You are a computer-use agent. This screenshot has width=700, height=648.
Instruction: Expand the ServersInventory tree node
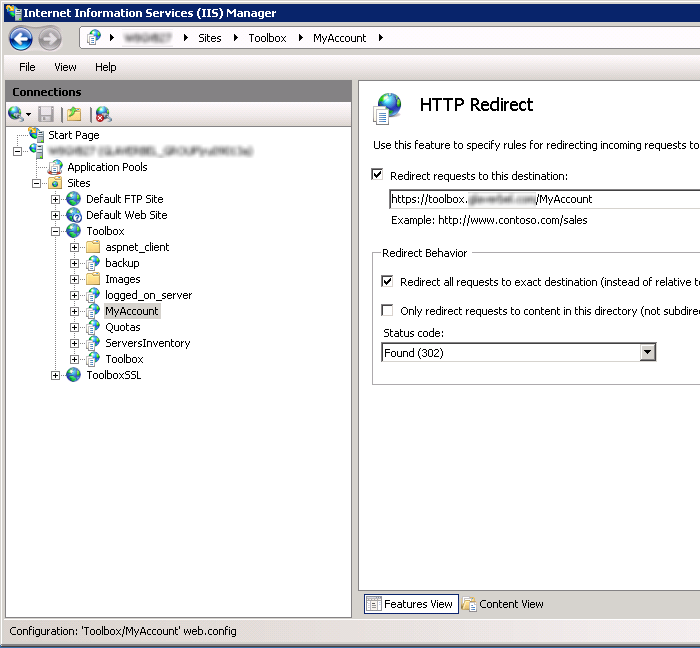pos(75,343)
